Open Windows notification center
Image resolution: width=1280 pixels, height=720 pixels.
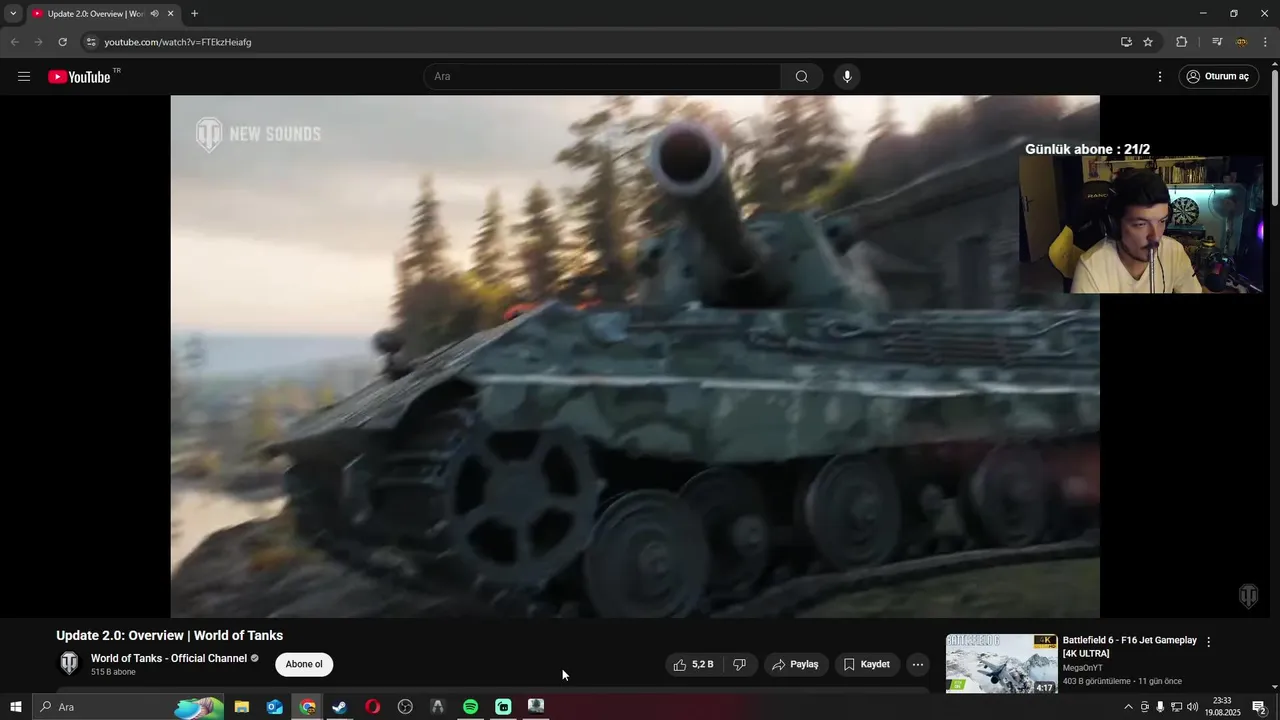[1259, 707]
